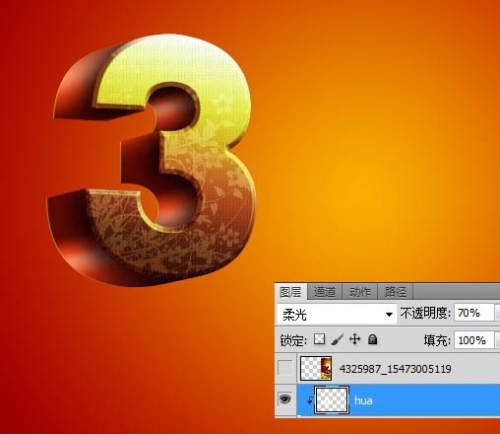Expand the 不透明度 opacity slider arrow
This screenshot has height=434, width=500.
coord(498,313)
